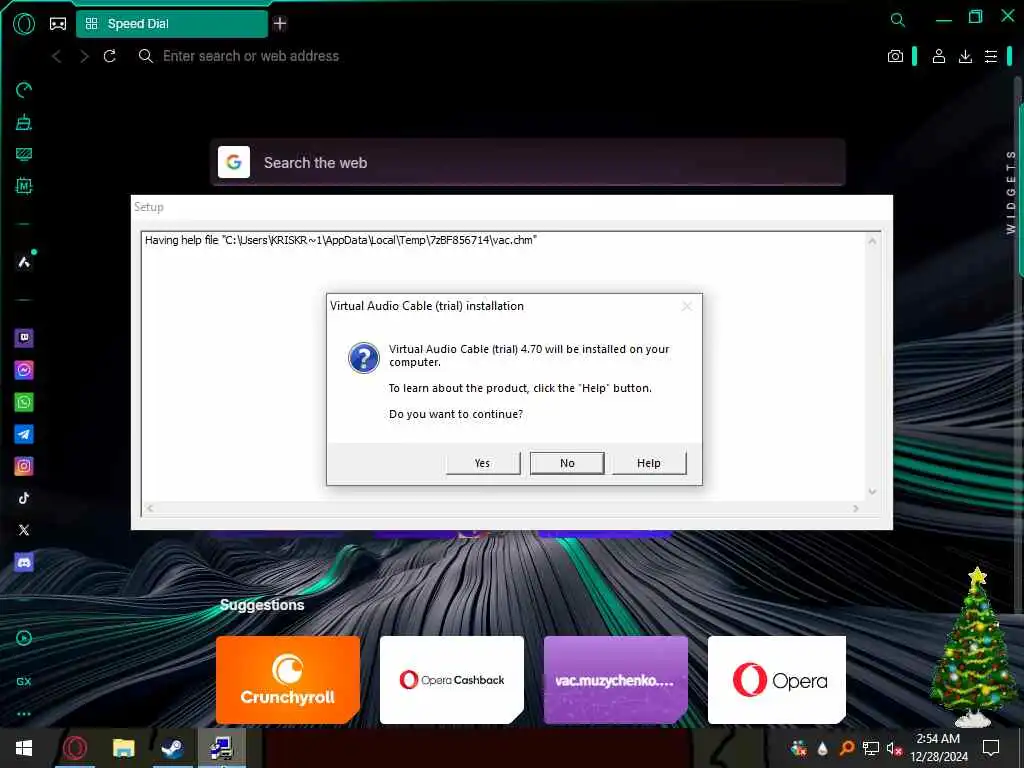The height and width of the screenshot is (768, 1024).
Task: Click Setup log scroll up arrow
Action: pos(872,241)
